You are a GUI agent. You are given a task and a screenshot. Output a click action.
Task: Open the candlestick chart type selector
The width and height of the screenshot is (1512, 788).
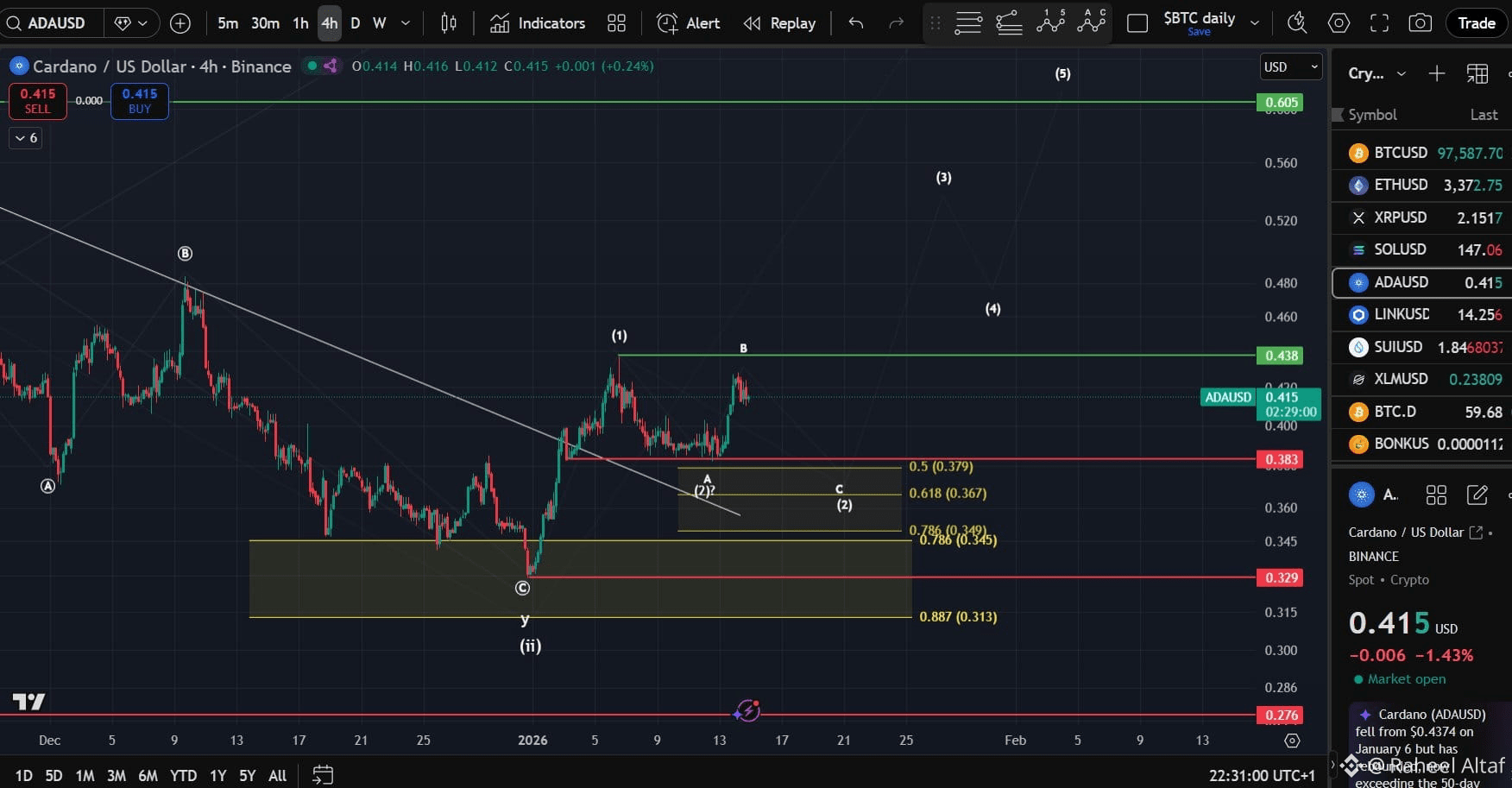(x=449, y=23)
